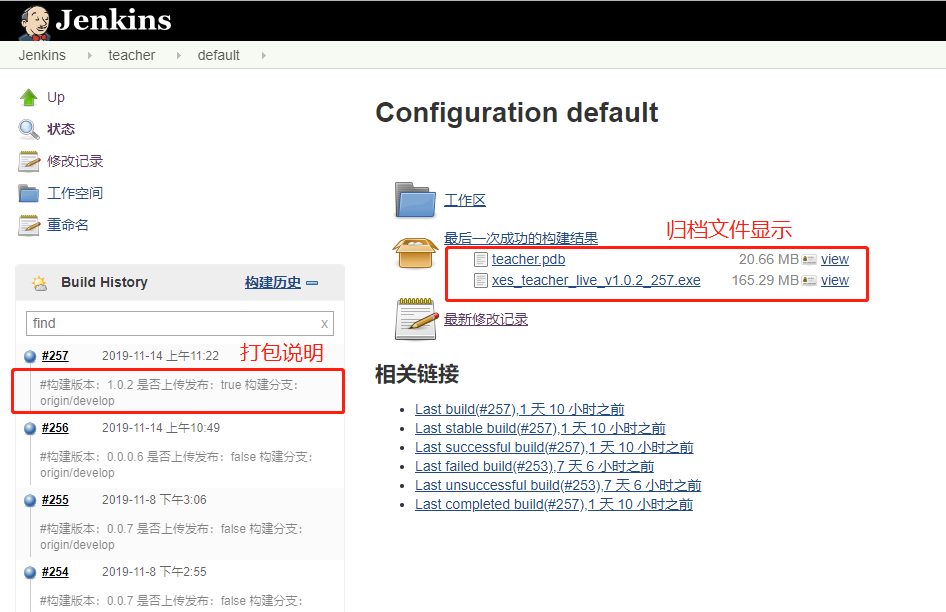Click the blue status ball for build #254
The height and width of the screenshot is (612, 946).
(30, 572)
